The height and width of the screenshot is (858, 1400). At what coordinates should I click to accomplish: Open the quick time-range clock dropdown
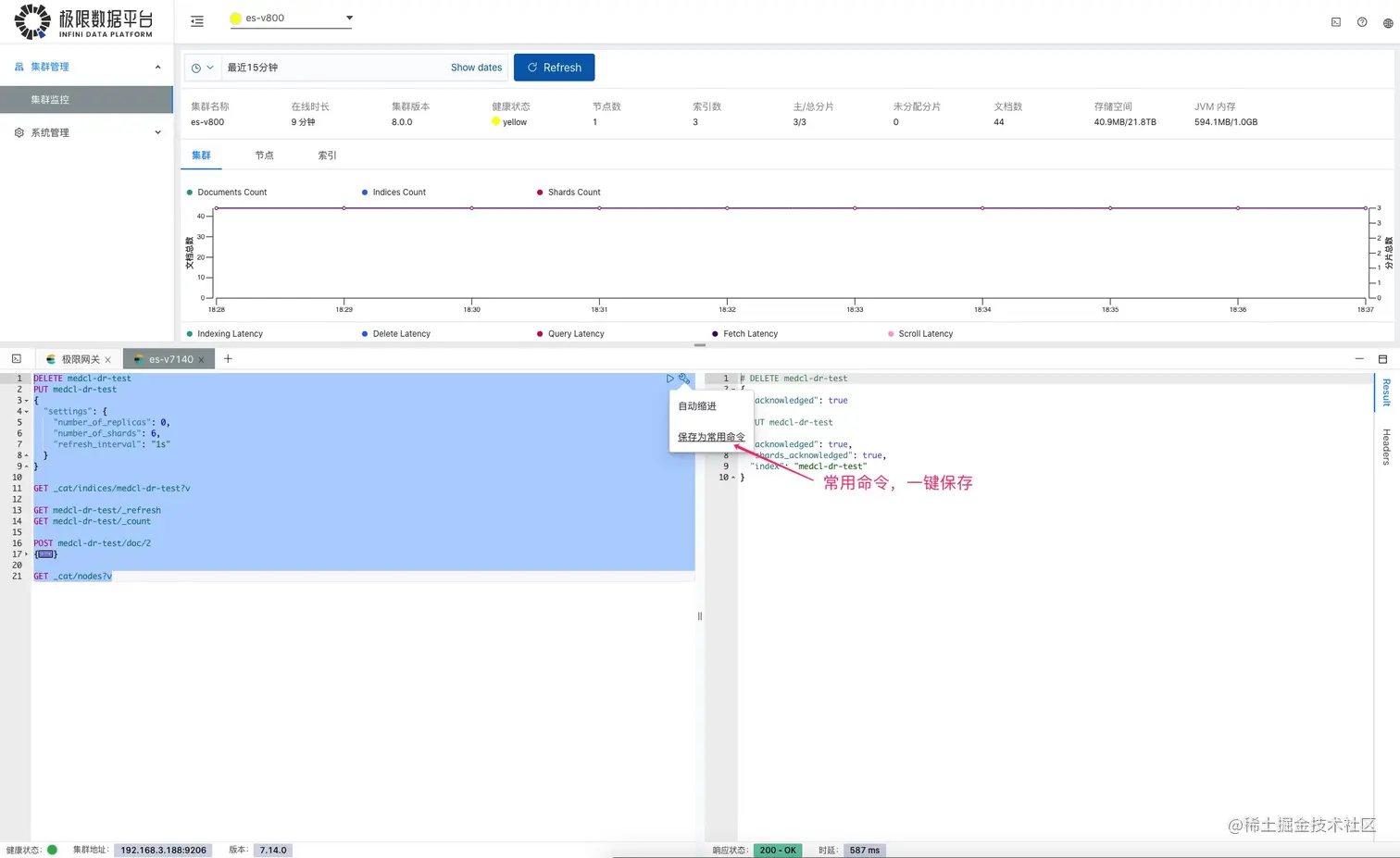(203, 68)
